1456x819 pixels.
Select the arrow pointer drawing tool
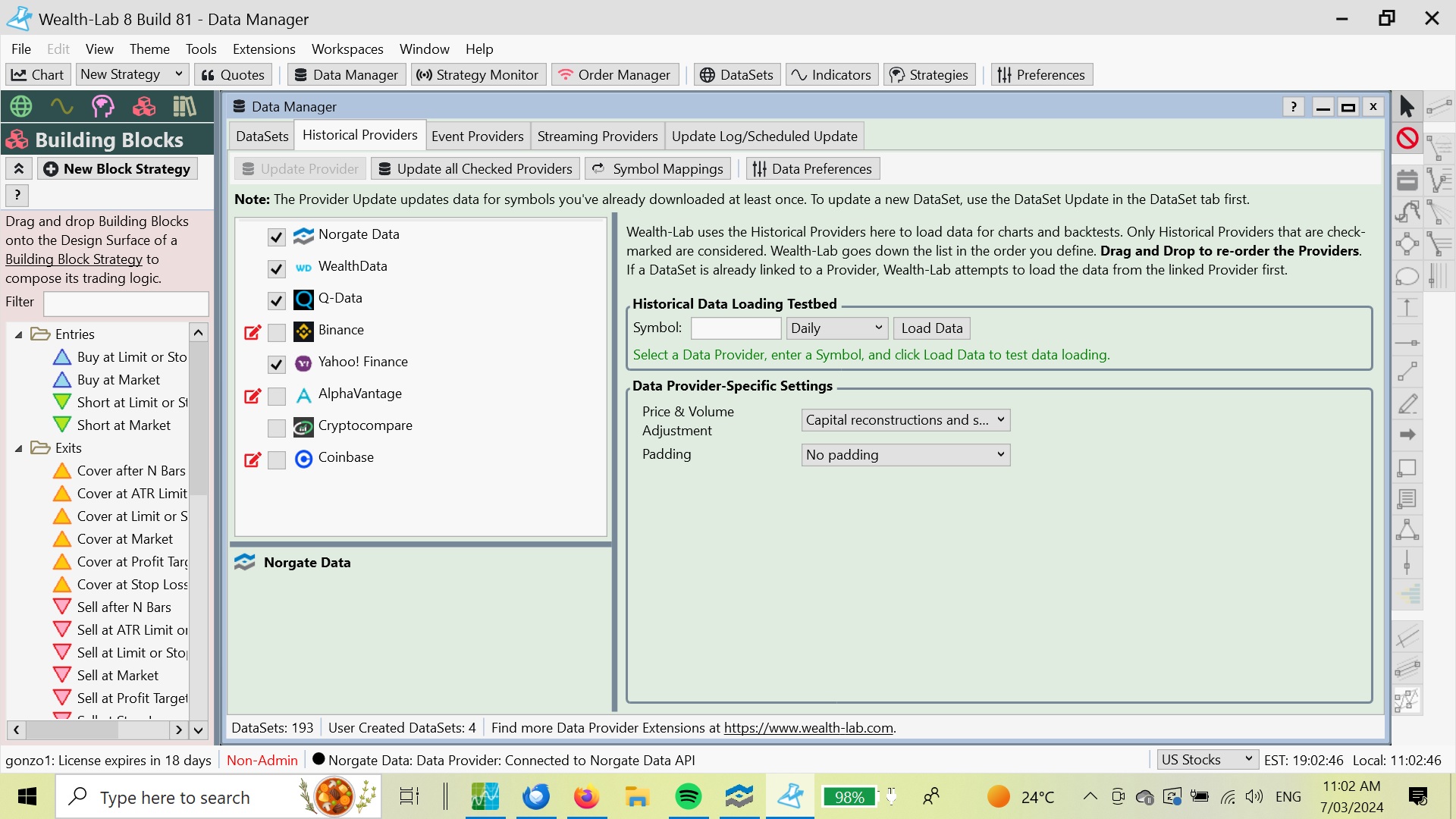tap(1407, 107)
